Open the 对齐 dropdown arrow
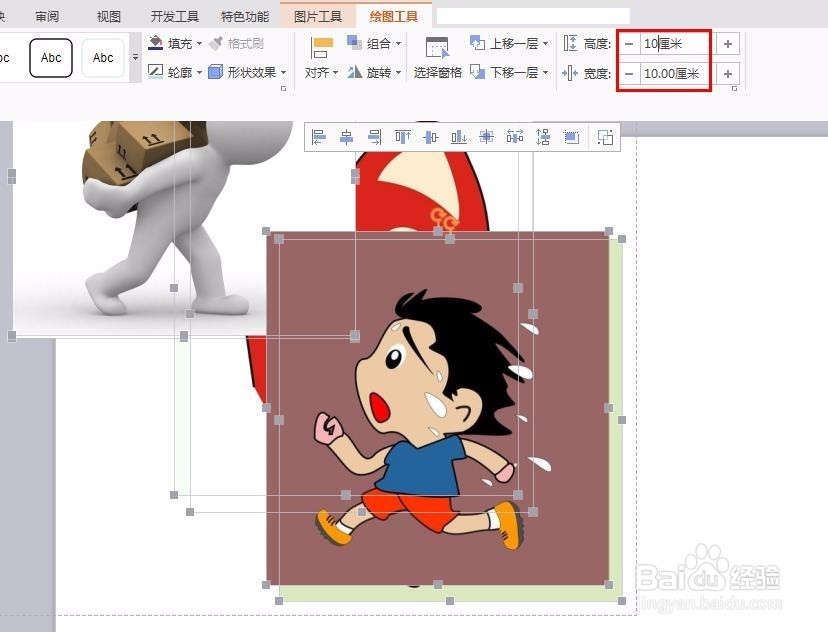 (335, 73)
